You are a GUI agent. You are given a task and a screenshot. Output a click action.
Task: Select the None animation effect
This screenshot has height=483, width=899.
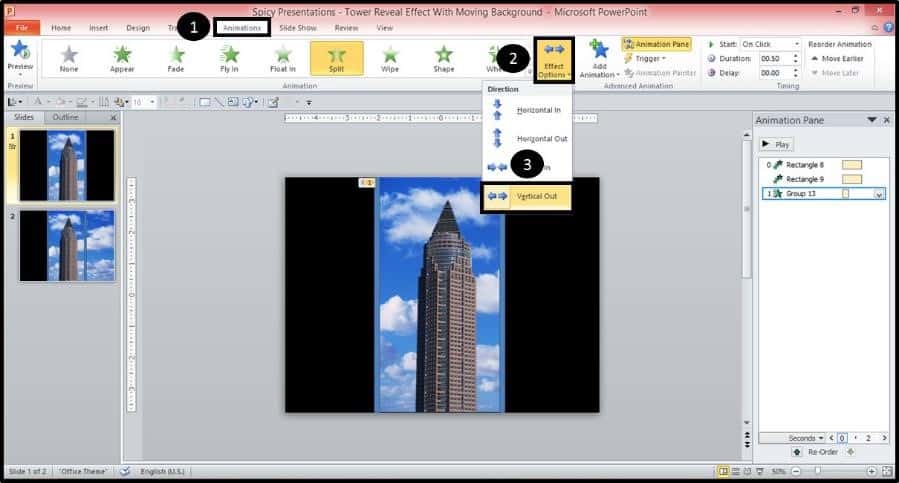(x=69, y=59)
